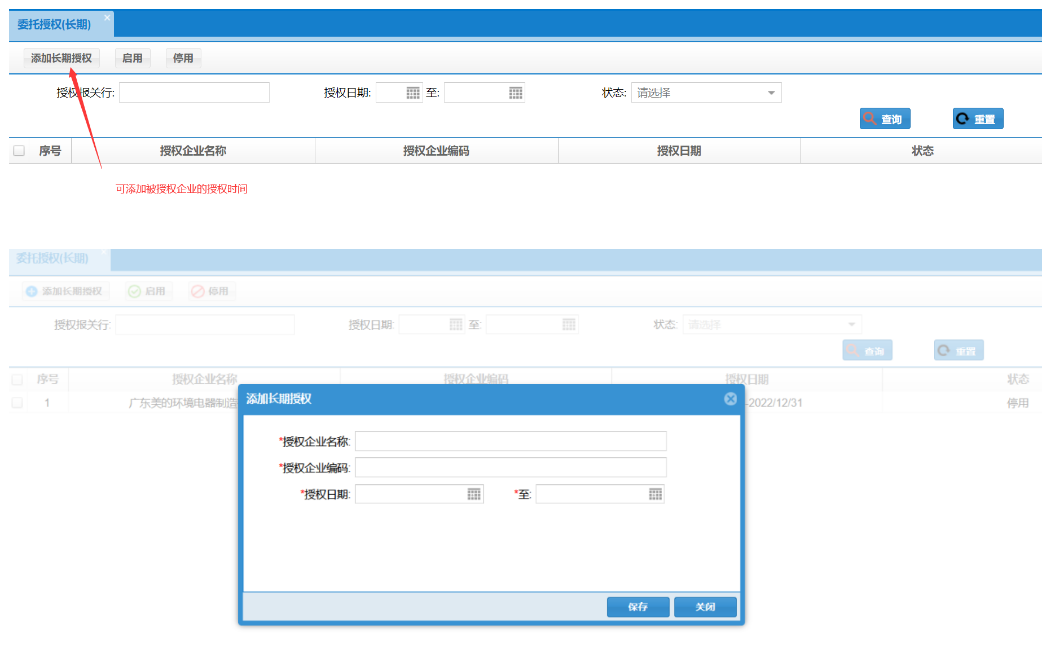Viewport: 1057px width, 649px height.
Task: Open the end-date calendar in the dimmed lower filter bar
Action: tap(569, 325)
